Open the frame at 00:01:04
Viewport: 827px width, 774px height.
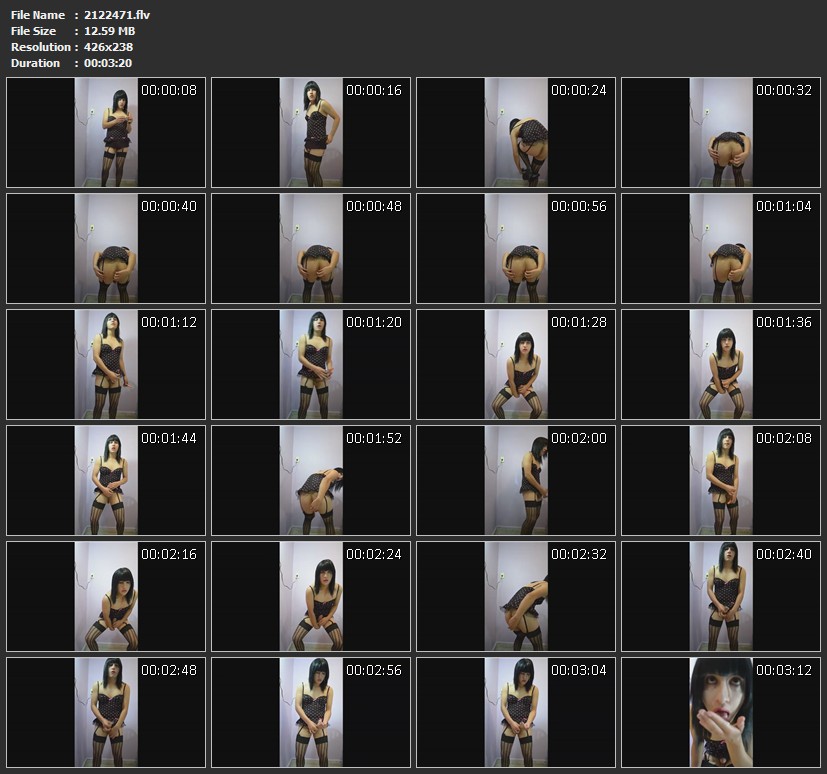[721, 249]
